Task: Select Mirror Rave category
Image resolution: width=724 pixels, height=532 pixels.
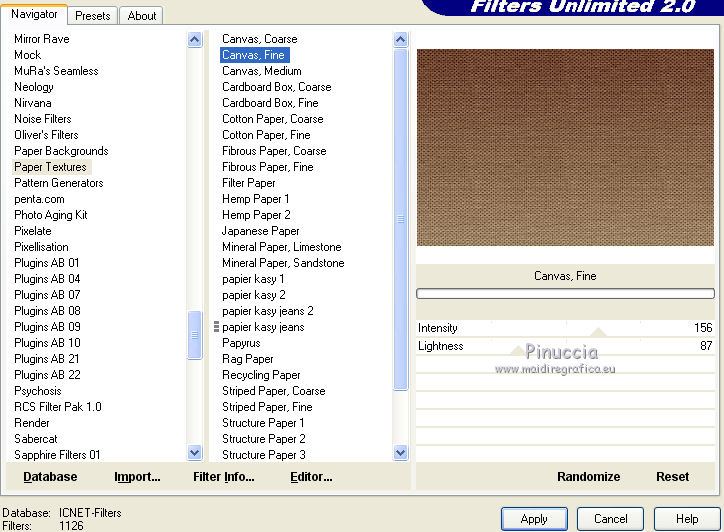Action: pyautogui.click(x=42, y=39)
